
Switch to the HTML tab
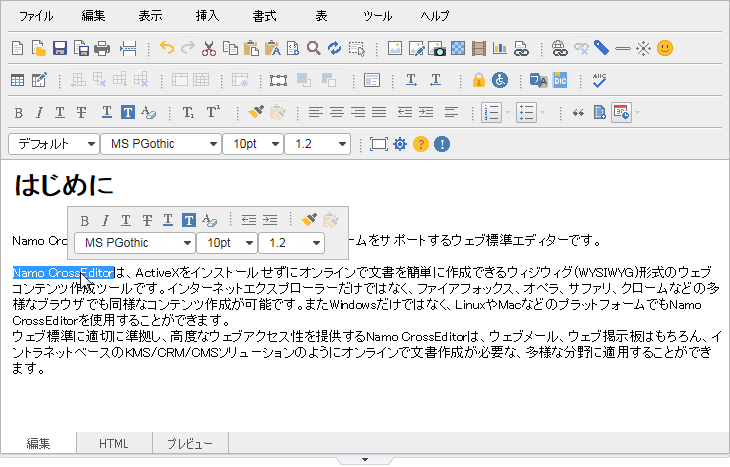tap(114, 443)
